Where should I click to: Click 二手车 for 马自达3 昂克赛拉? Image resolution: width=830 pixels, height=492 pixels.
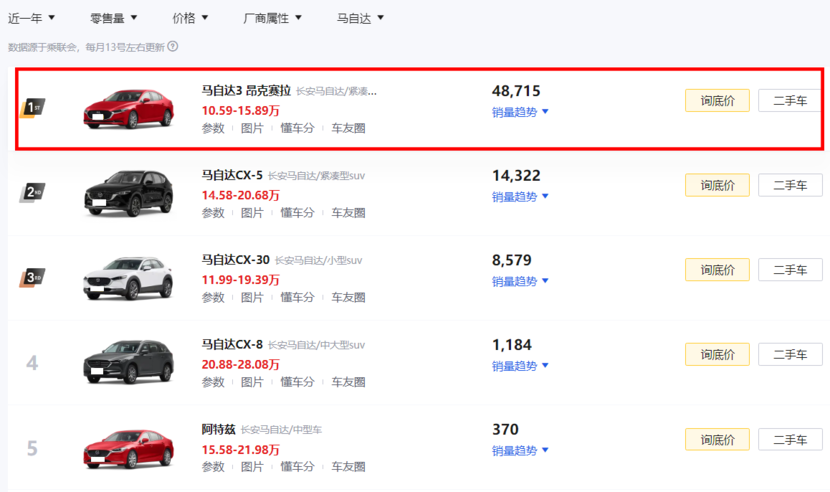(x=790, y=101)
